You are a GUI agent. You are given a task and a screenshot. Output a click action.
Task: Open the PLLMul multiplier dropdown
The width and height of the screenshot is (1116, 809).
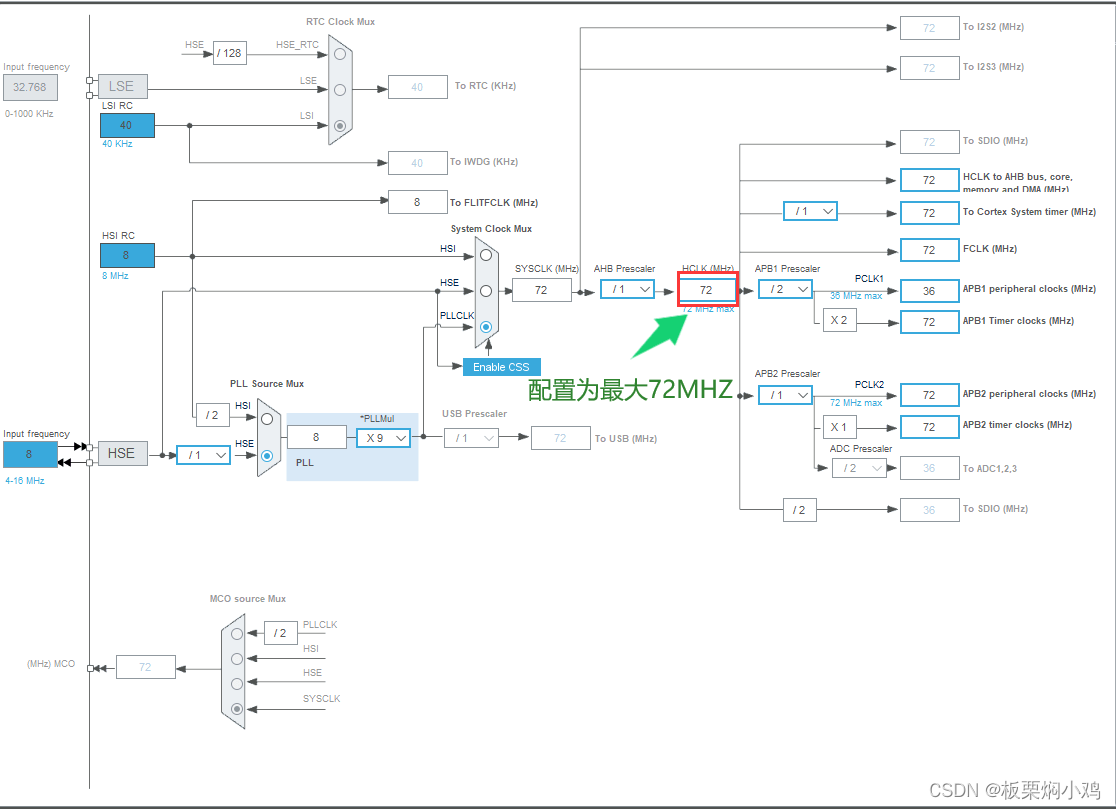point(383,437)
